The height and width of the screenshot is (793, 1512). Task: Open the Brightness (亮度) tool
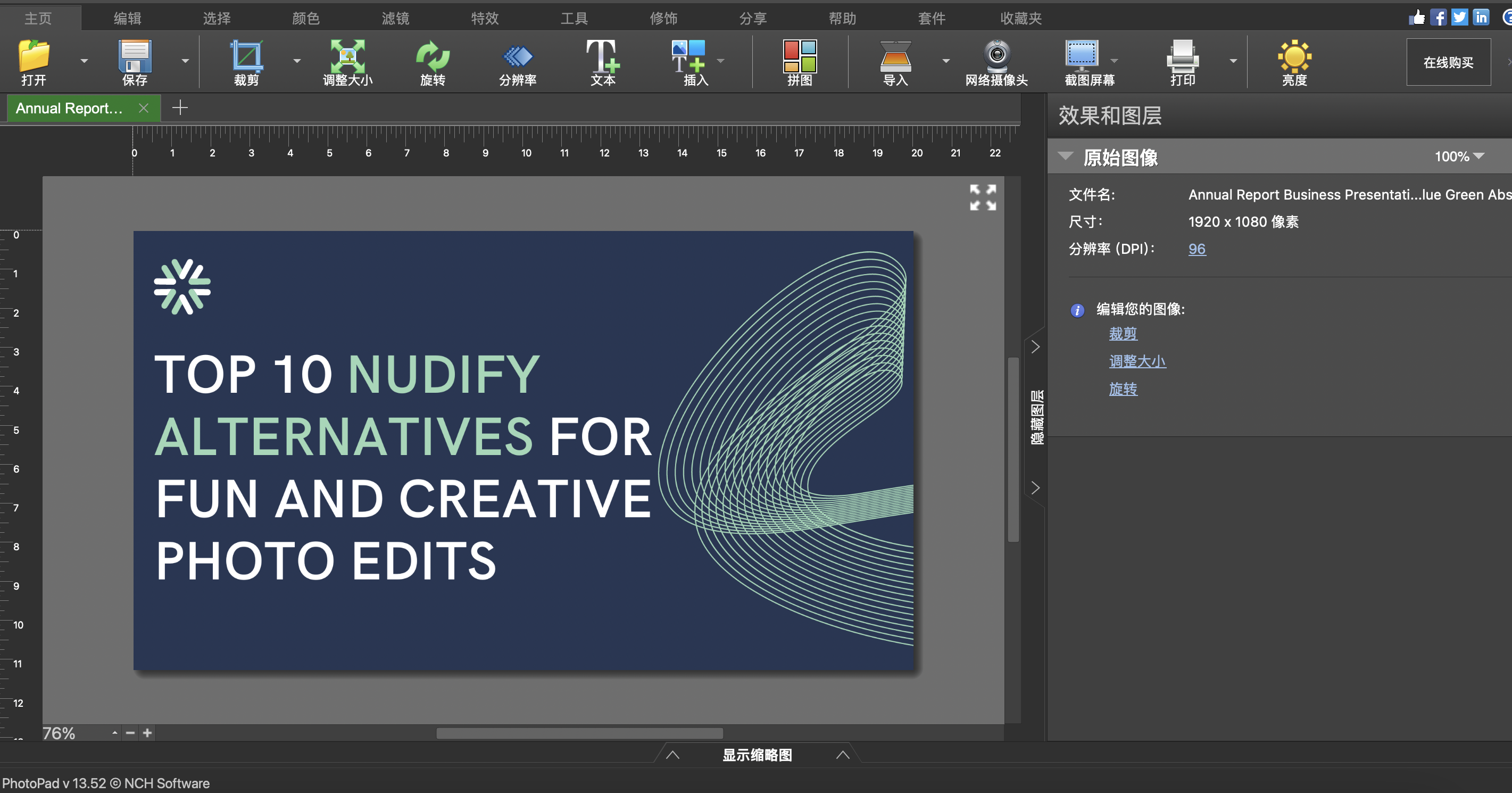point(1294,56)
